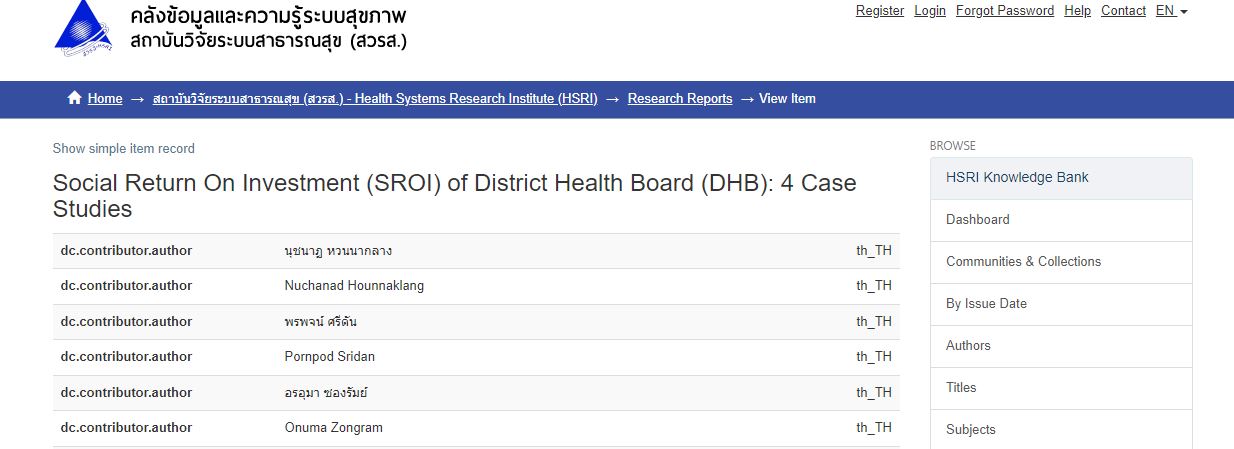Viewport: 1234px width, 449px height.
Task: Open the Help page
Action: (1077, 11)
